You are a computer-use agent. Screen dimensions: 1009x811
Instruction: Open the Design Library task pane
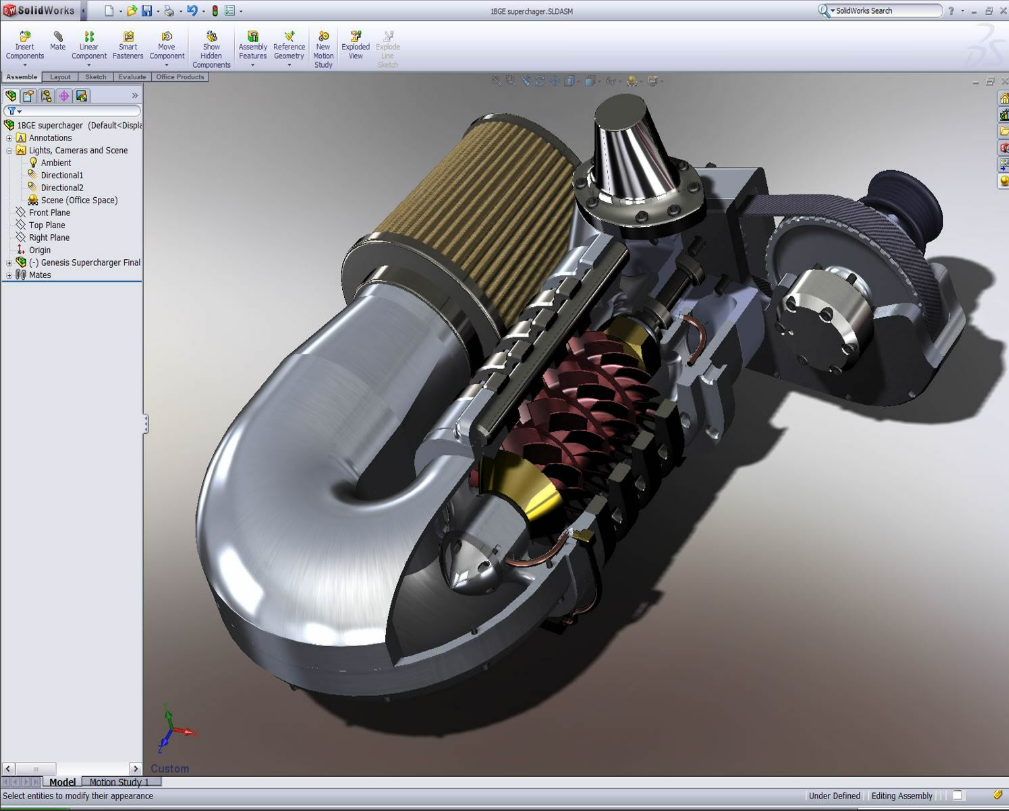point(1003,115)
